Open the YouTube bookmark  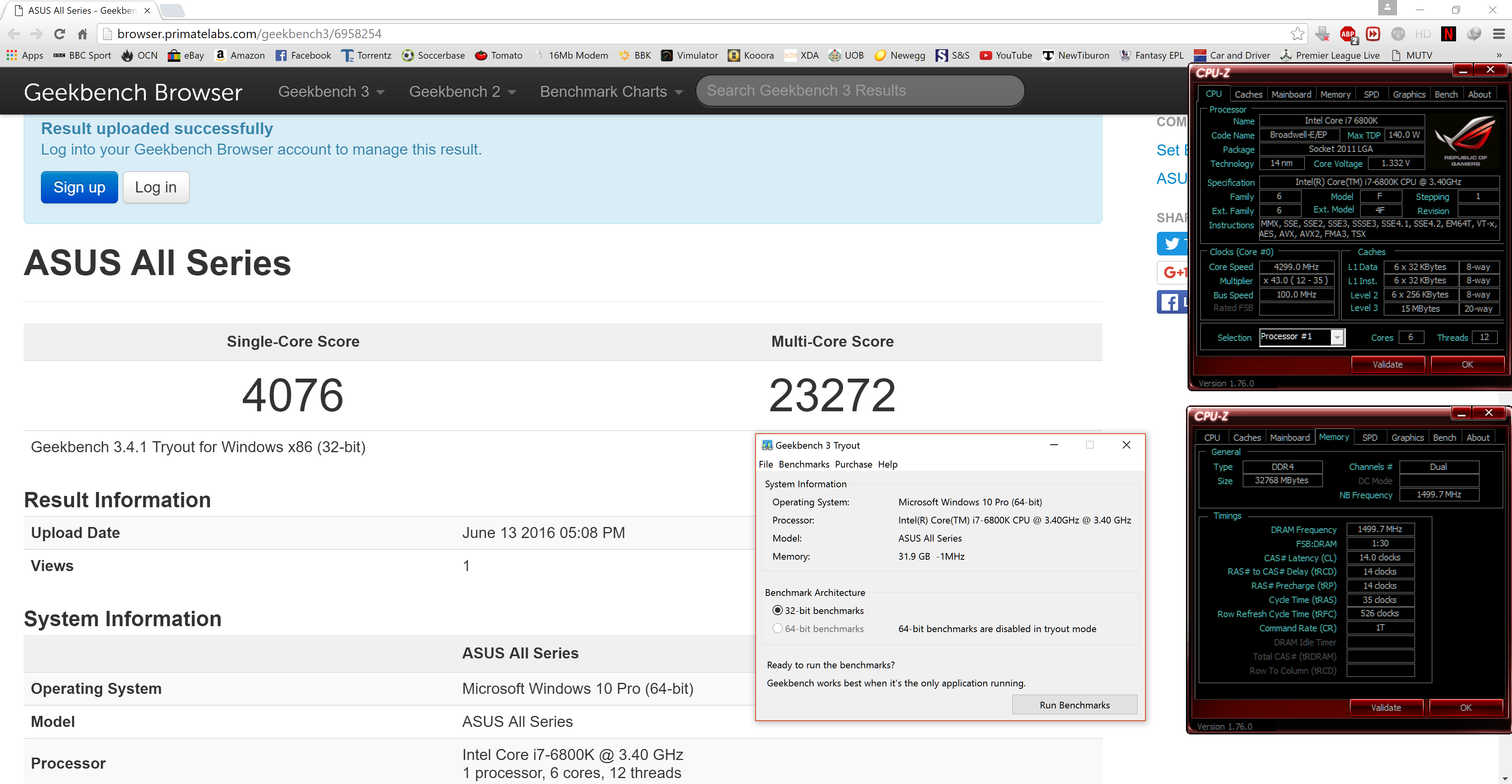coord(1006,55)
